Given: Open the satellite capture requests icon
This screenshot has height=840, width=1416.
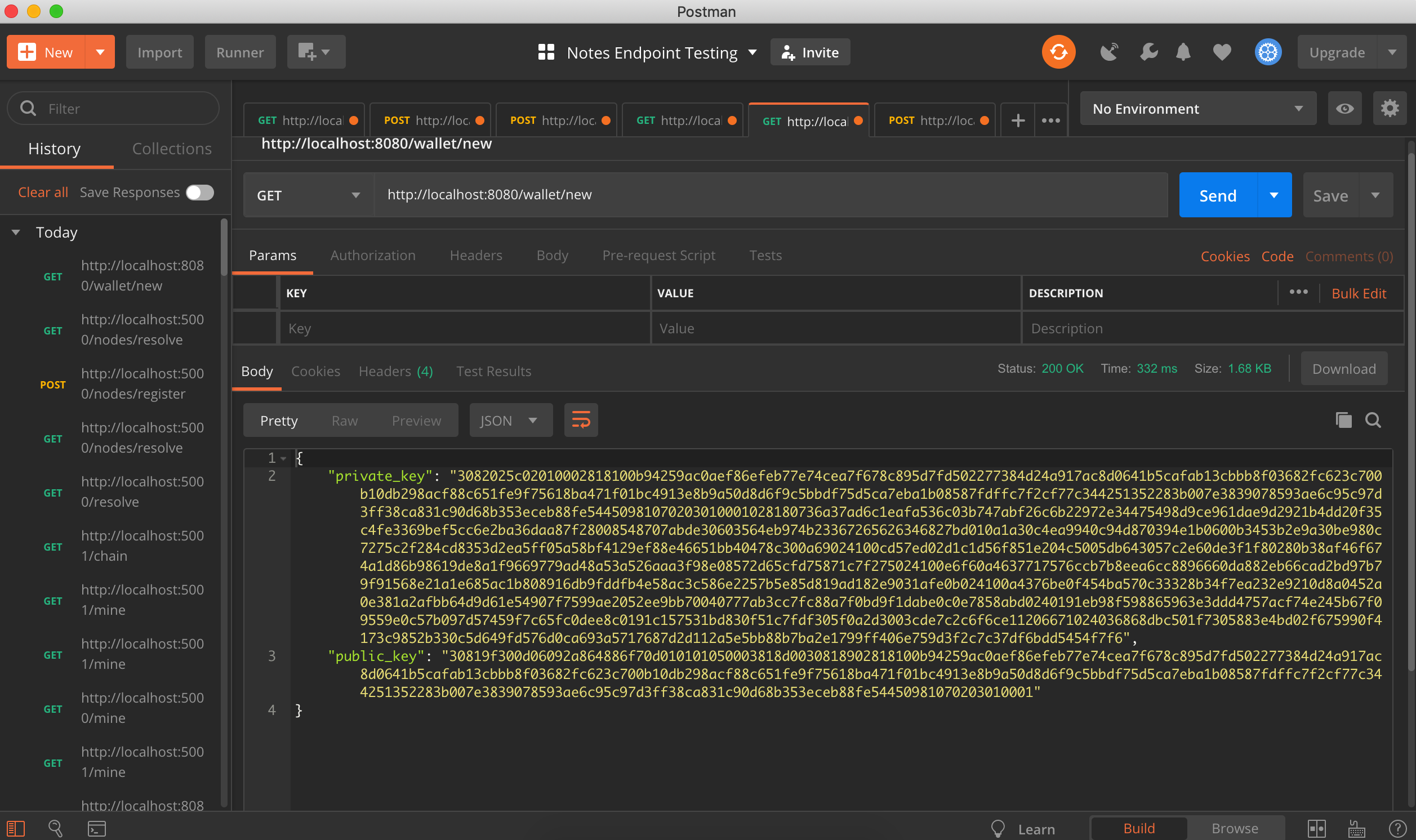Looking at the screenshot, I should (x=1109, y=52).
